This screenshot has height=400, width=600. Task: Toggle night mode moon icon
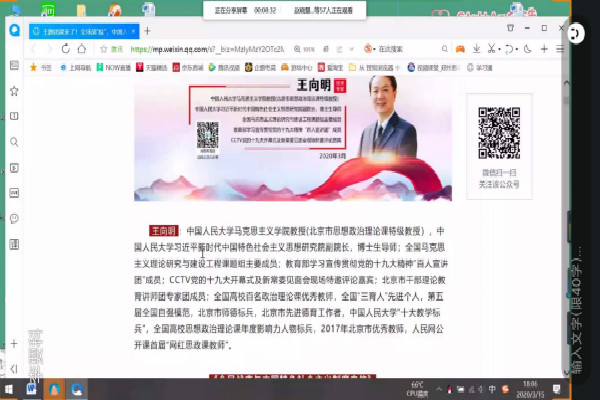[x=528, y=49]
